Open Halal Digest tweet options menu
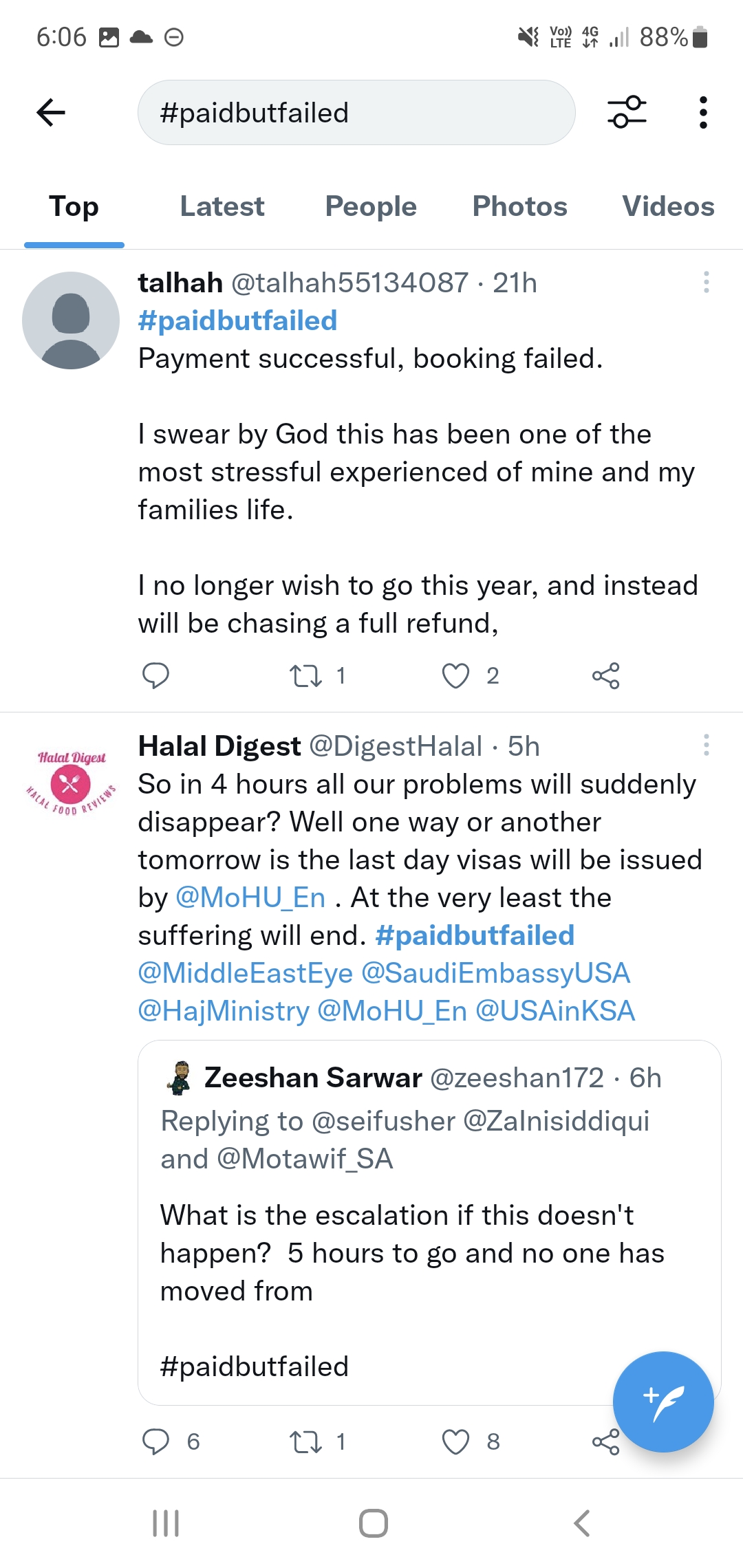743x1568 pixels. [706, 745]
